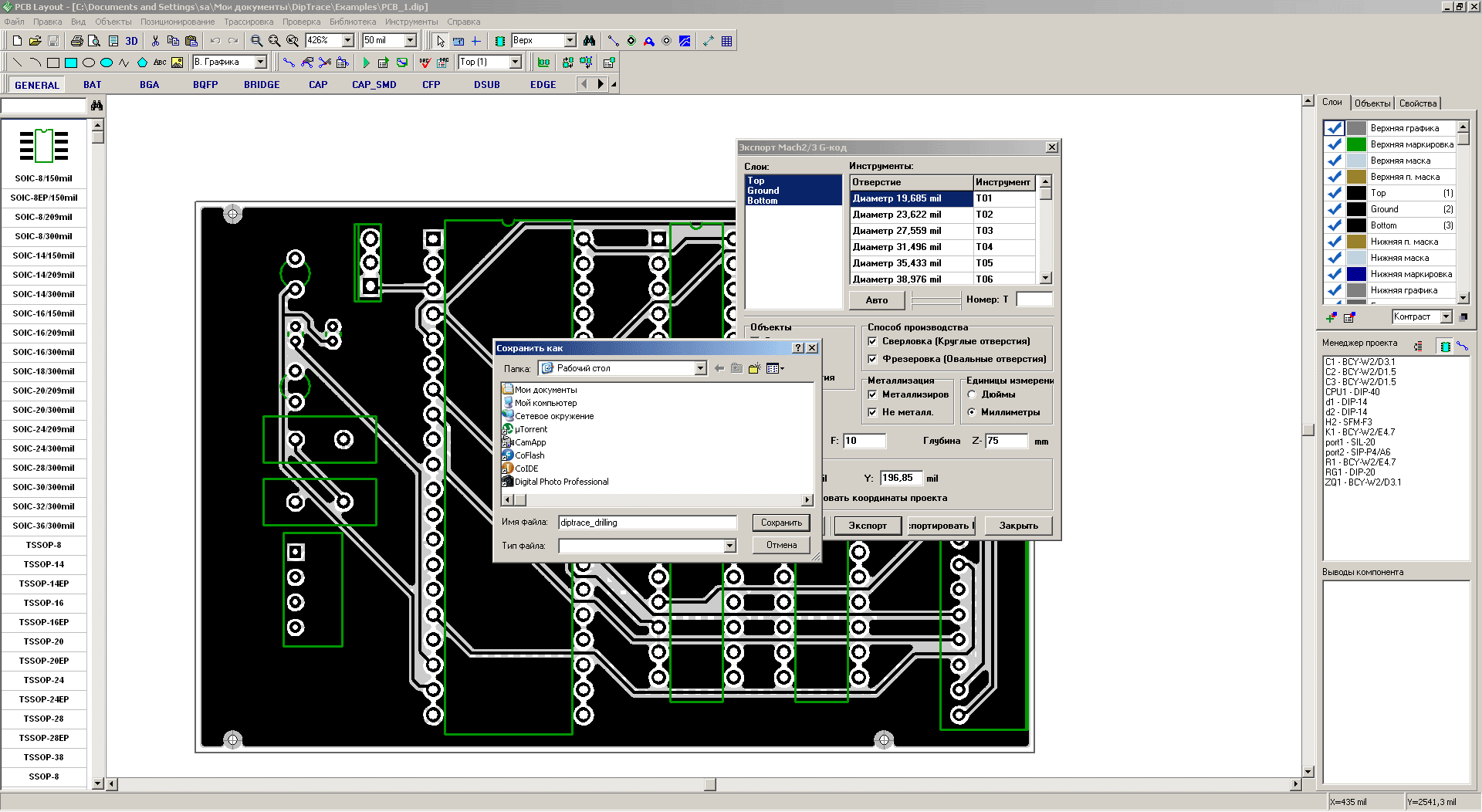The height and width of the screenshot is (812, 1482).
Task: Click the Закрыть button in export dialog
Action: click(x=1018, y=526)
